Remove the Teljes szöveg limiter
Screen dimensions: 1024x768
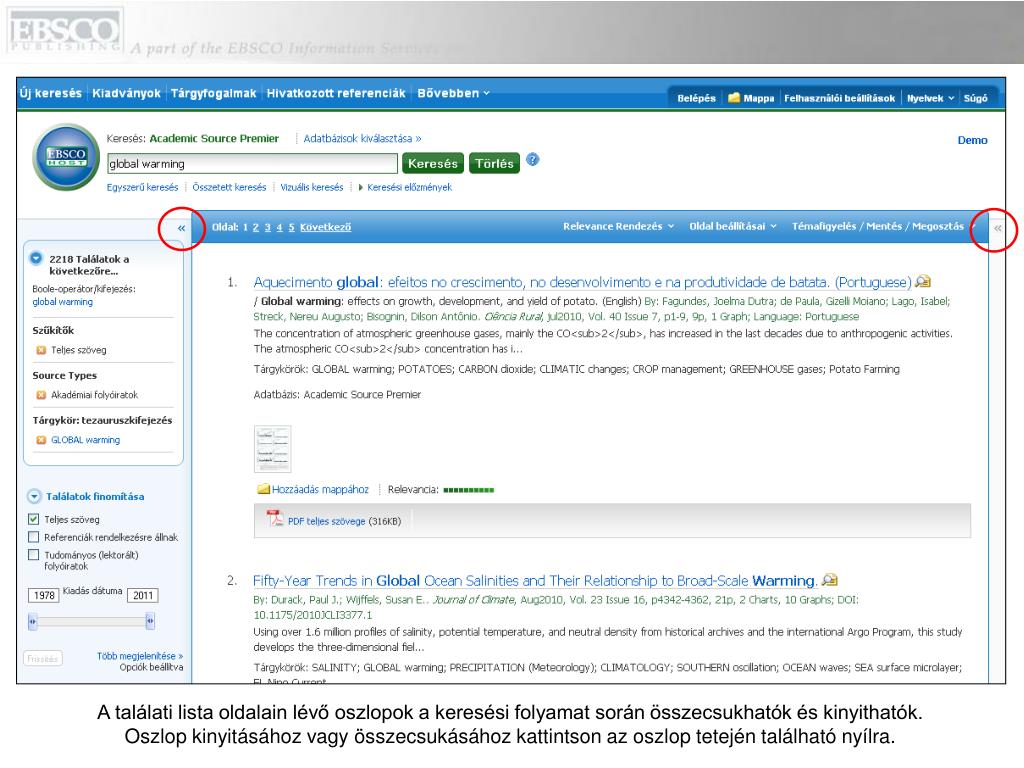point(41,350)
